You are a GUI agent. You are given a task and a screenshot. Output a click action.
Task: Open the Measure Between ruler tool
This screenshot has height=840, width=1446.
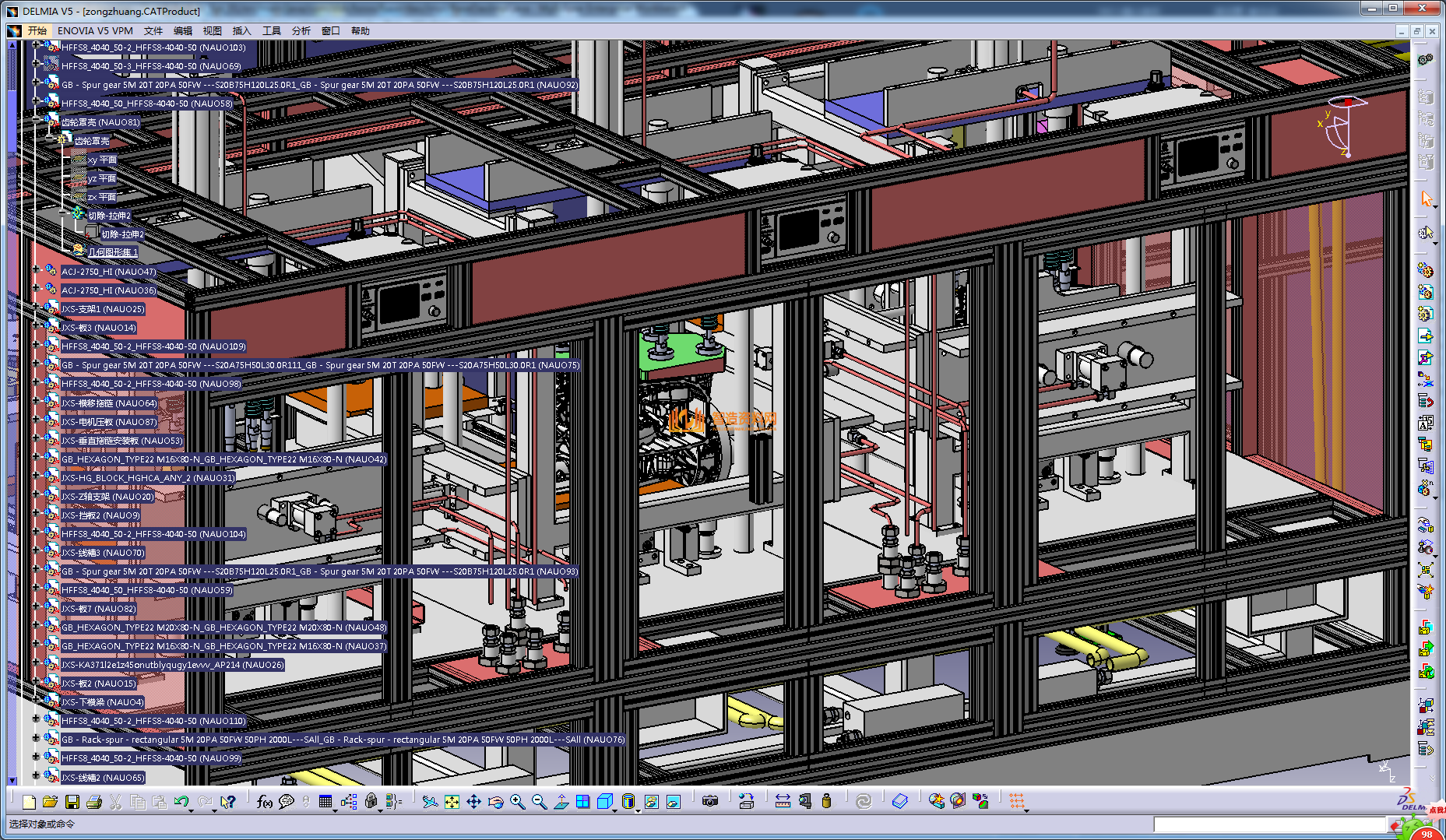(x=783, y=802)
